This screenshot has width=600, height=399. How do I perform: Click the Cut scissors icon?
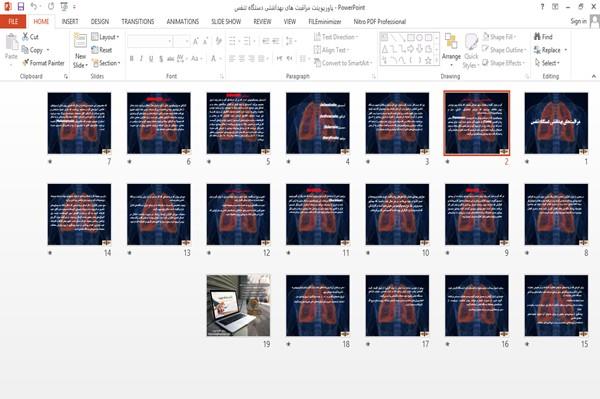[25, 37]
